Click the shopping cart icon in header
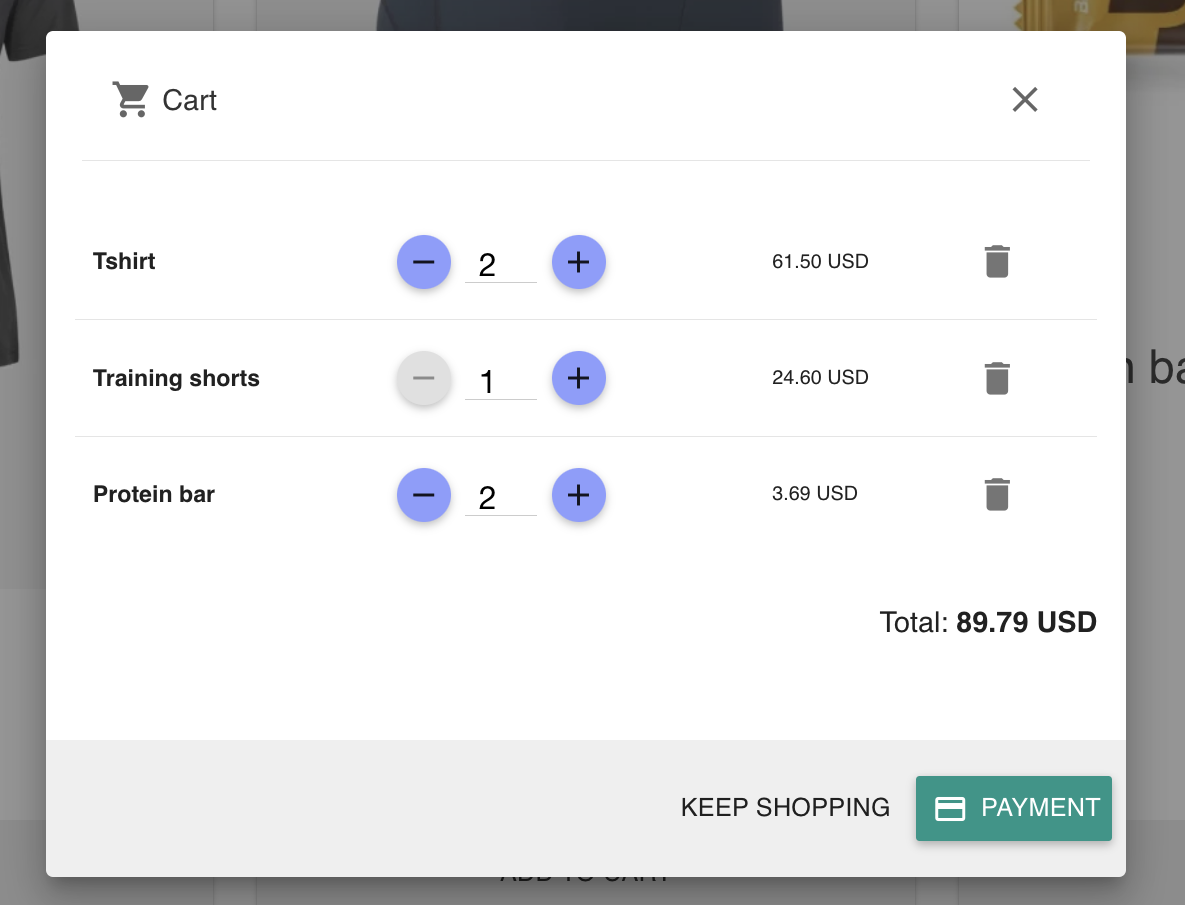This screenshot has width=1185, height=905. tap(130, 100)
